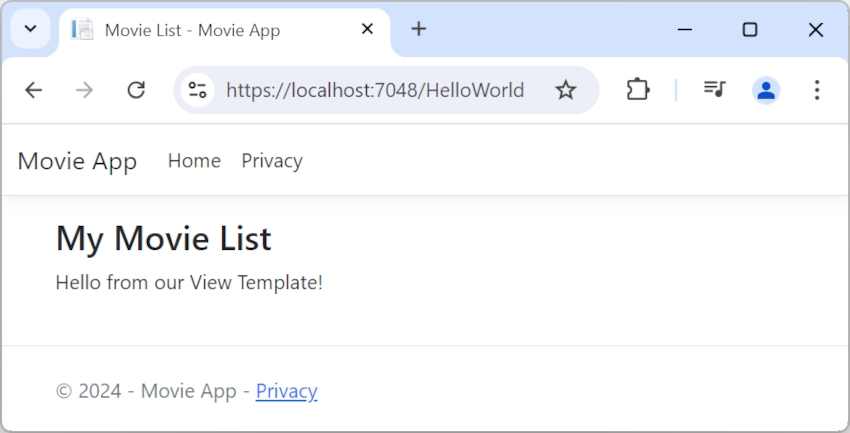Open the user profile avatar
The height and width of the screenshot is (433, 850).
point(766,90)
